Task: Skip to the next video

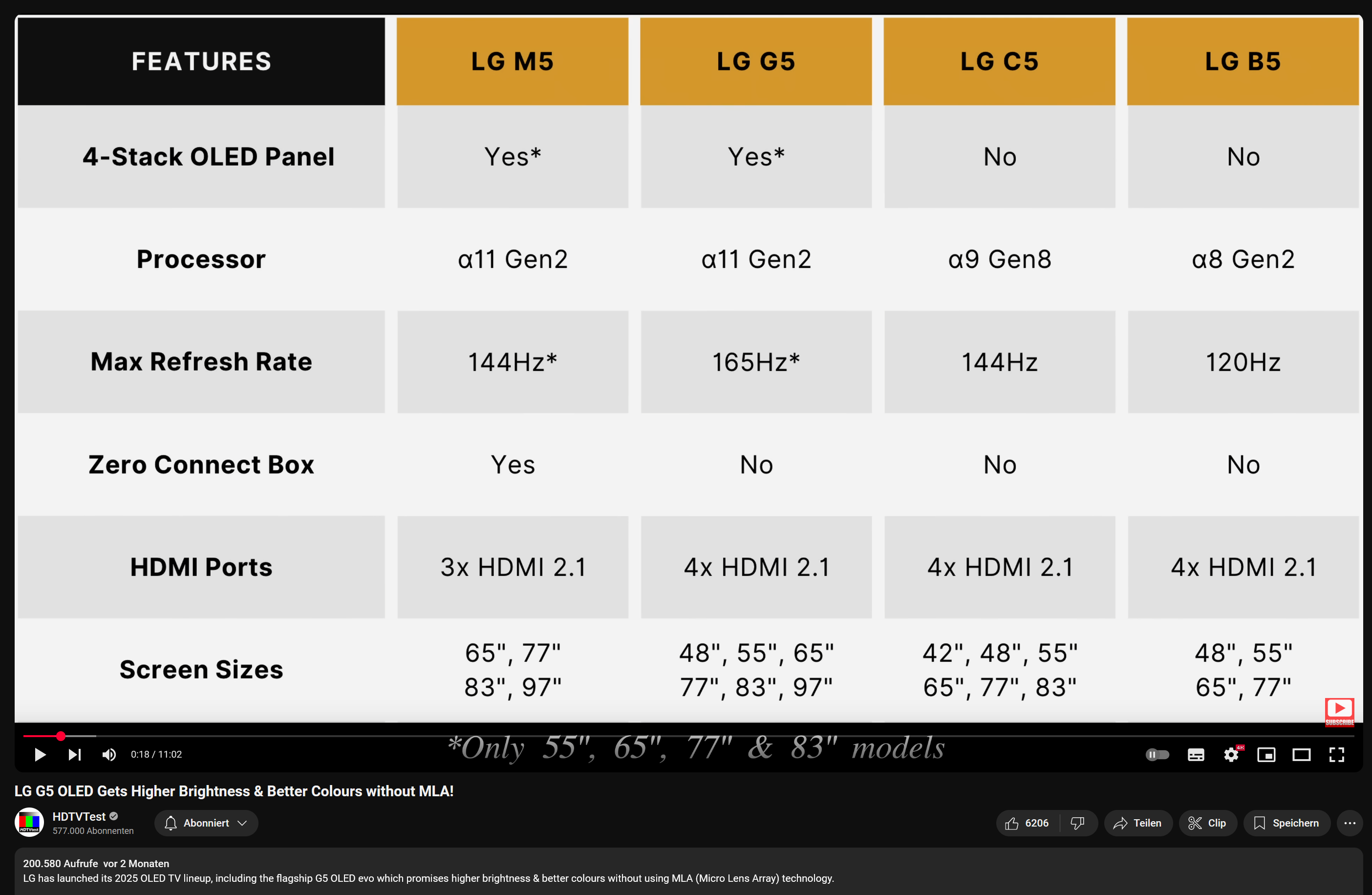Action: click(74, 754)
